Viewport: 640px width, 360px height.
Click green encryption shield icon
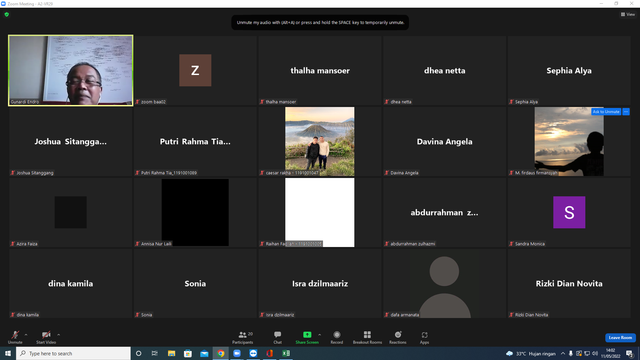point(7,14)
